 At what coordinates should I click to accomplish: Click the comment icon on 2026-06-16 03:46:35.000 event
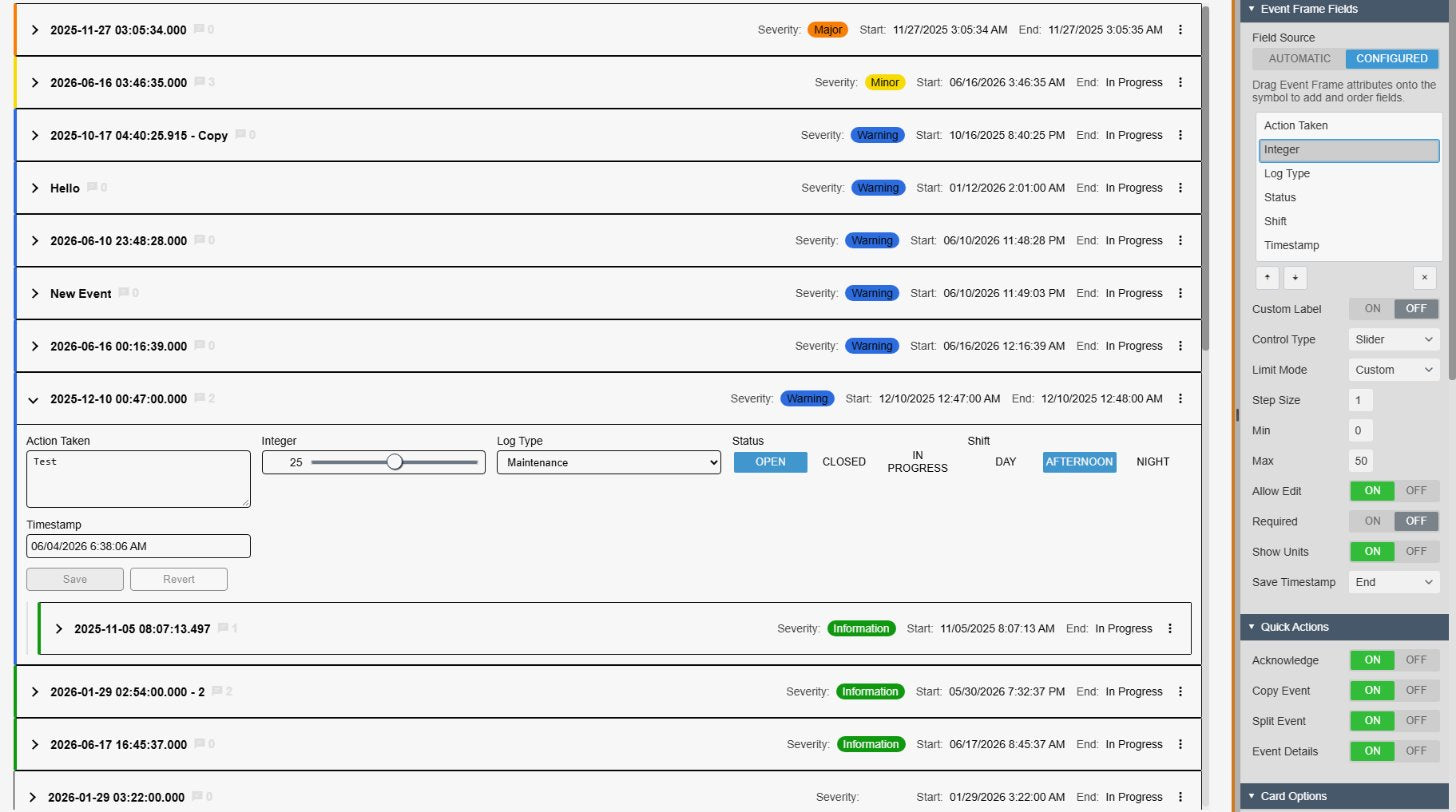coord(199,82)
